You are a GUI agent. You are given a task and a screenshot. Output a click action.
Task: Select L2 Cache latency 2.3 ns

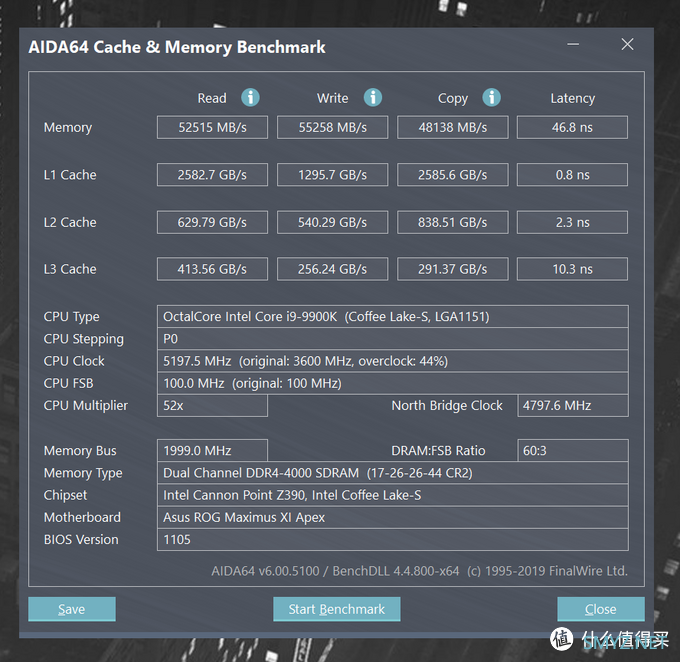coord(572,222)
